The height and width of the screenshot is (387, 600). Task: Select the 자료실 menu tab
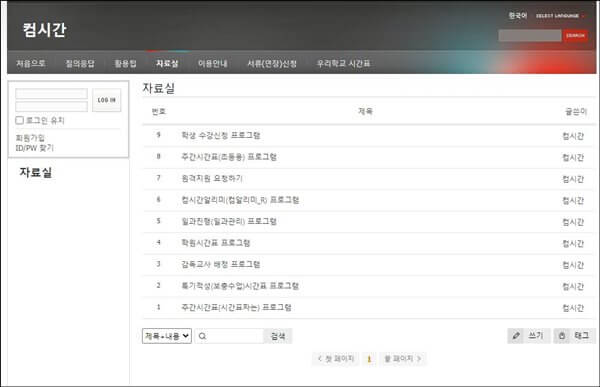(167, 63)
